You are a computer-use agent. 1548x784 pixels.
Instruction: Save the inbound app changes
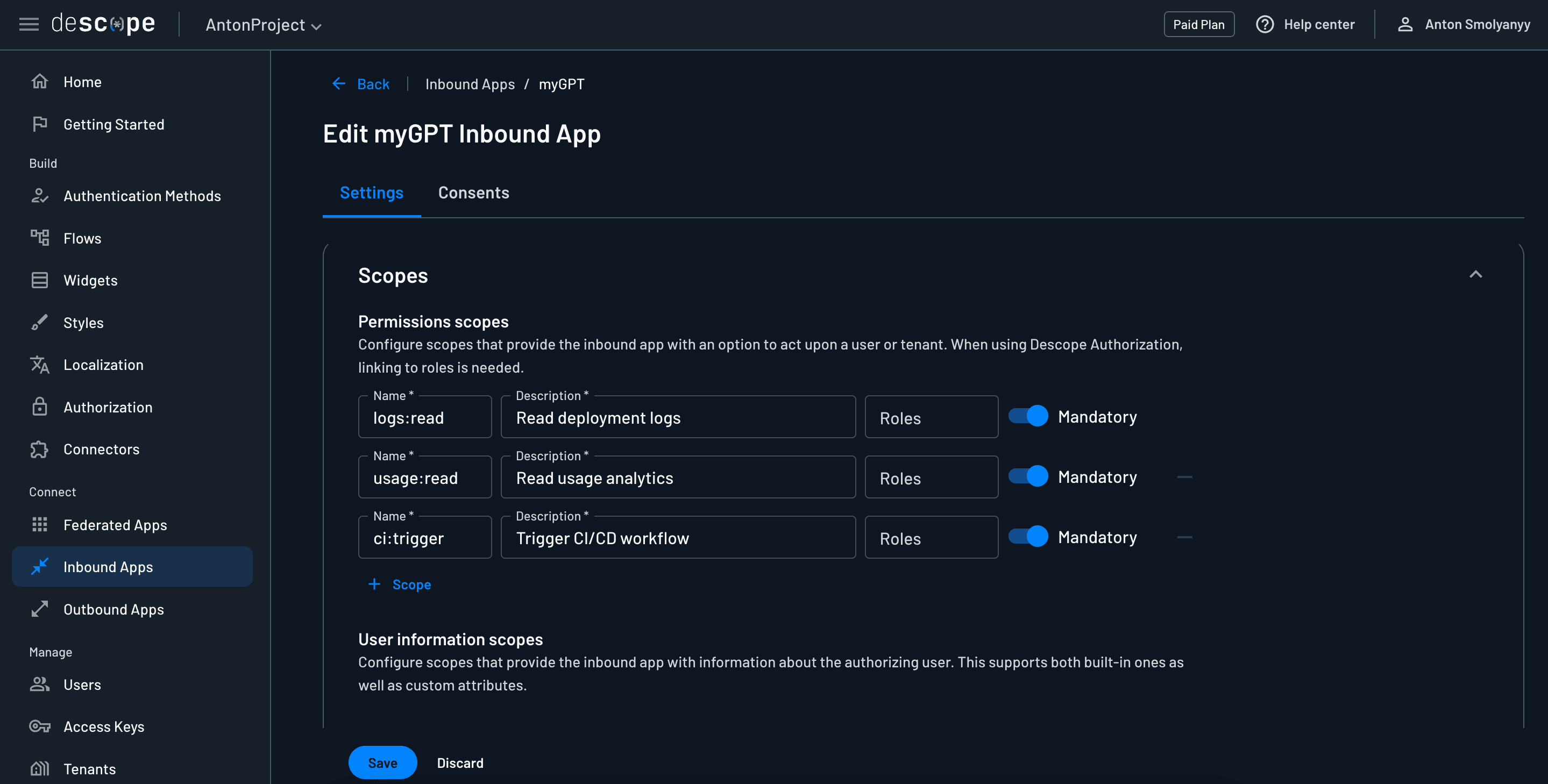click(382, 762)
